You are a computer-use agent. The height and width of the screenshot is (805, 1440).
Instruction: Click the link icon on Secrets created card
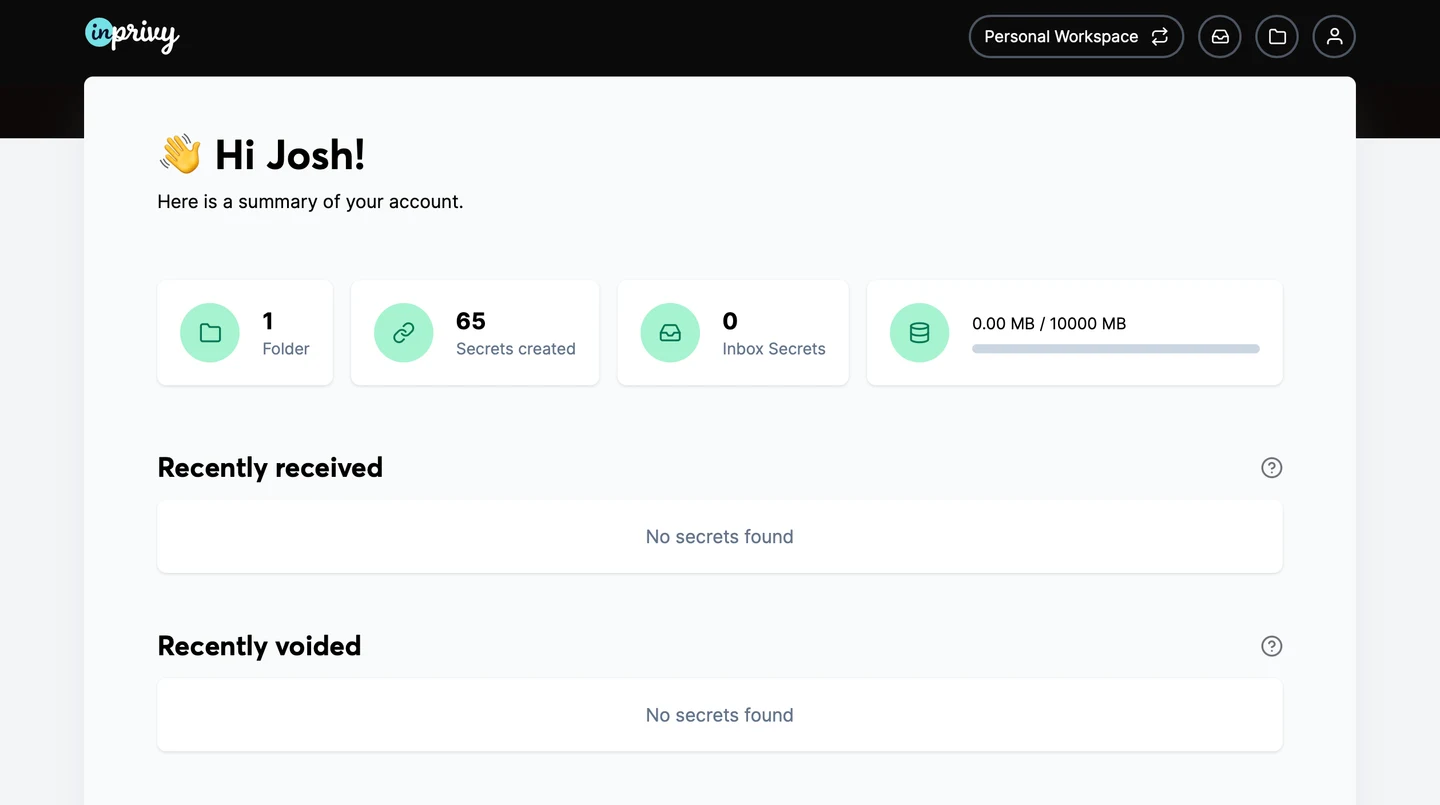click(x=404, y=333)
